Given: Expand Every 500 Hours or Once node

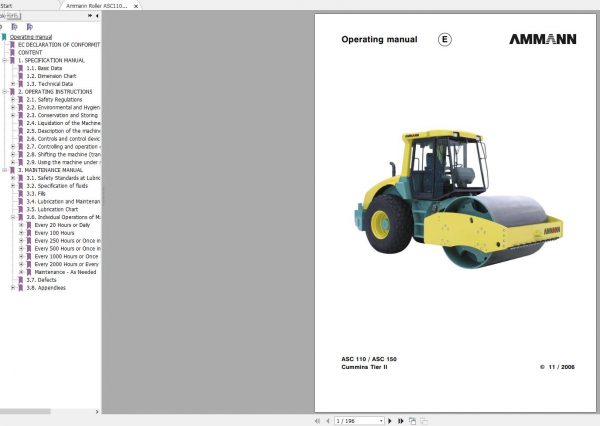Looking at the screenshot, I should 21,249.
